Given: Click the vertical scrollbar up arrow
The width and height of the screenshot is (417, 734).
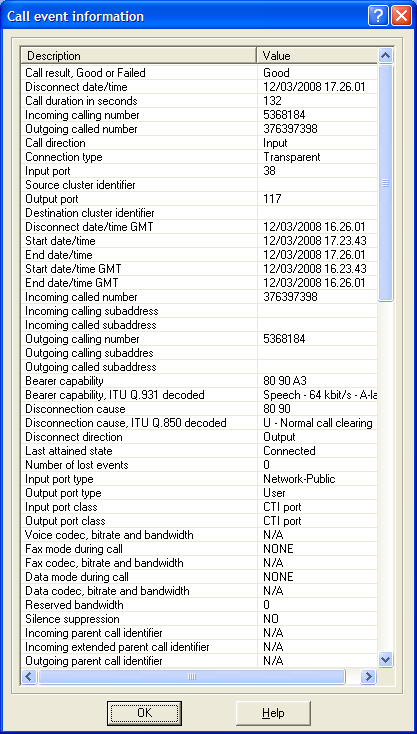Looking at the screenshot, I should (385, 56).
